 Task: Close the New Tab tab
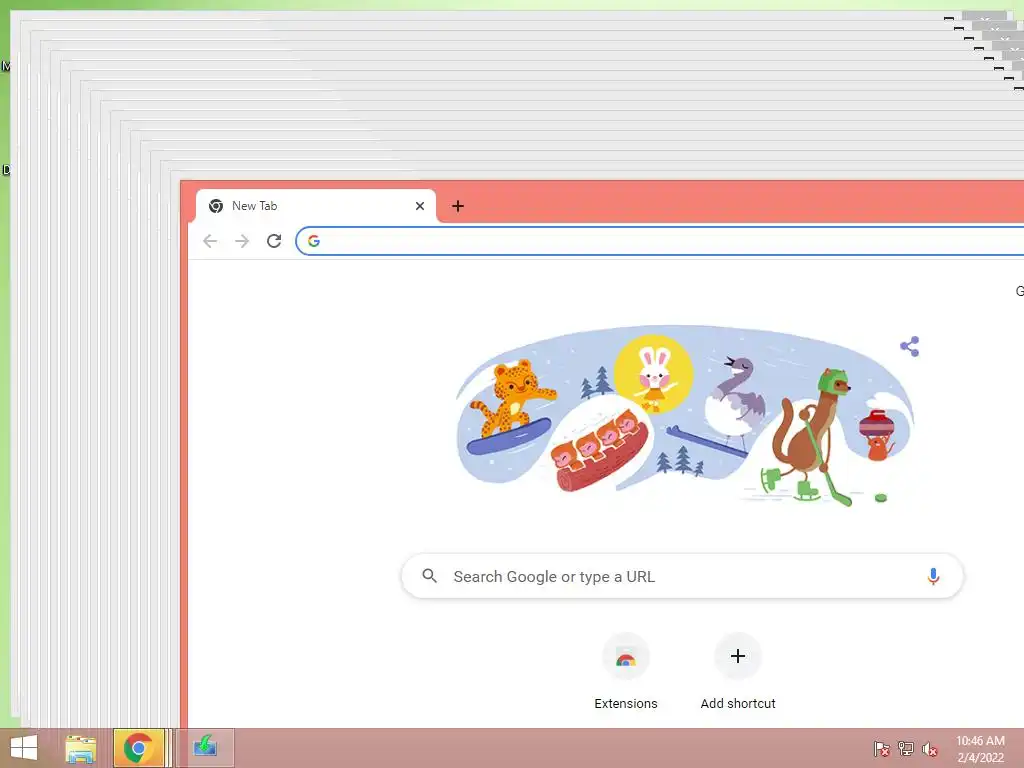pyautogui.click(x=420, y=206)
